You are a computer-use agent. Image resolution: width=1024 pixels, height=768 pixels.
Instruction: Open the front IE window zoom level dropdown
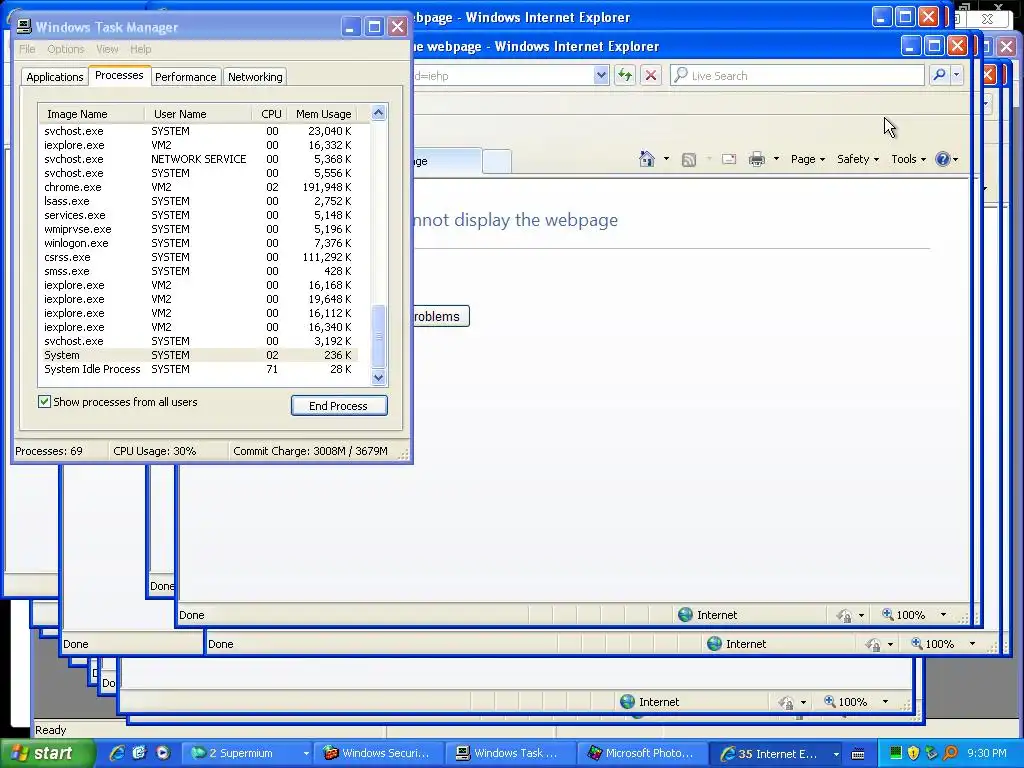943,615
